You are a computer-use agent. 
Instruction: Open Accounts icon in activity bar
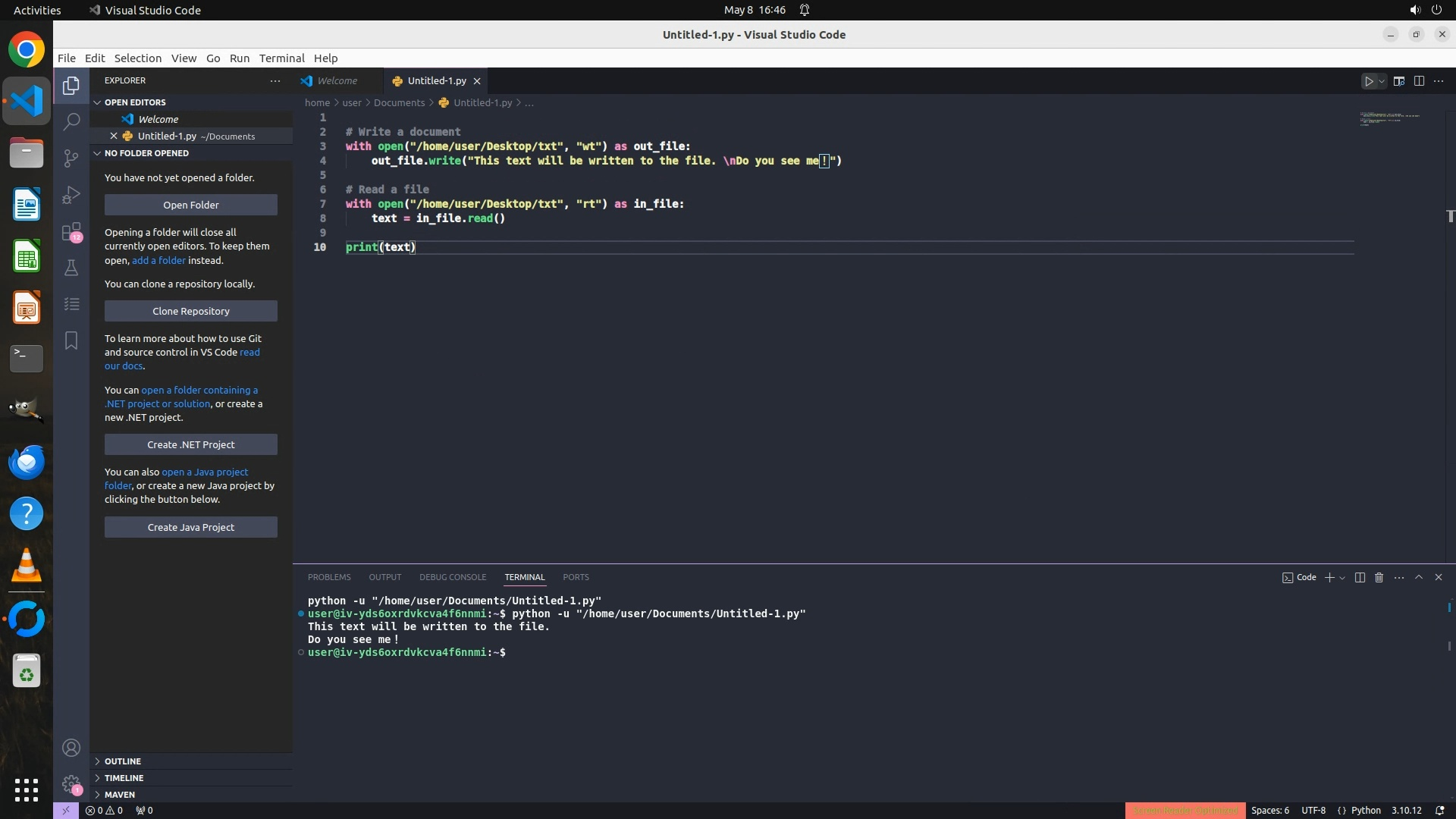click(71, 748)
